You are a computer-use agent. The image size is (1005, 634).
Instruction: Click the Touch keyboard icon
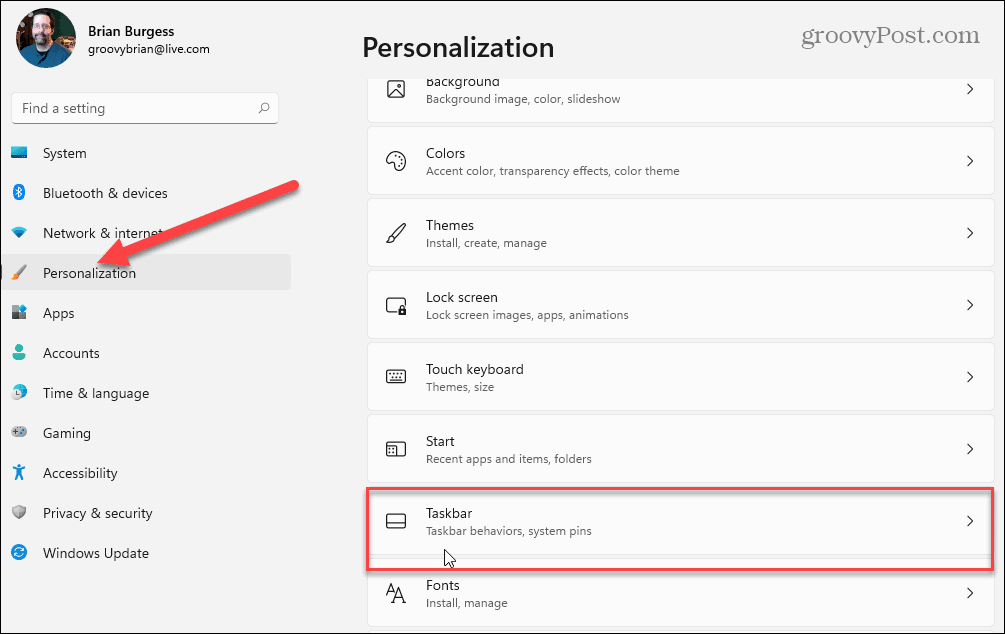396,377
